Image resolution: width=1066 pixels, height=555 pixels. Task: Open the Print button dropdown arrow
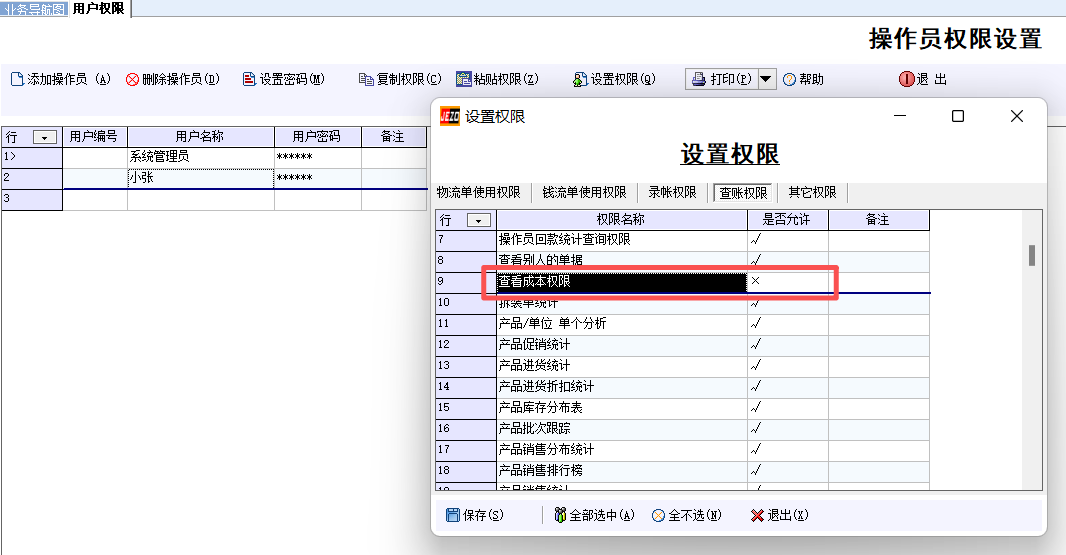pos(766,79)
